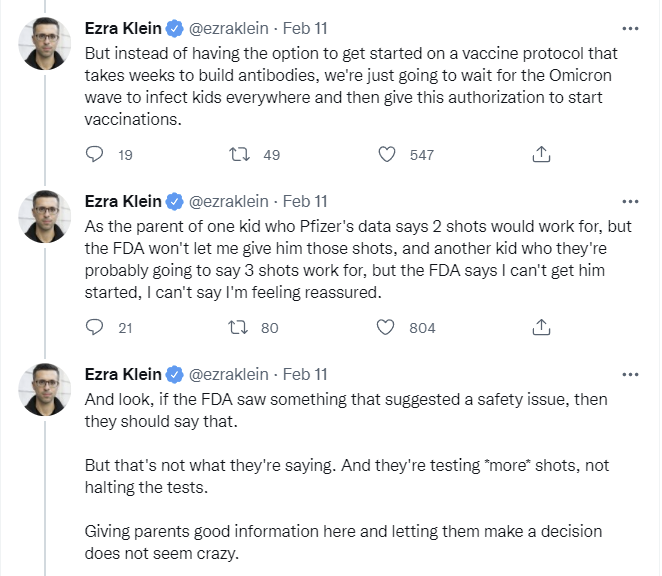
Task: Click Ezra Klein avatar on first tweet
Action: [44, 45]
